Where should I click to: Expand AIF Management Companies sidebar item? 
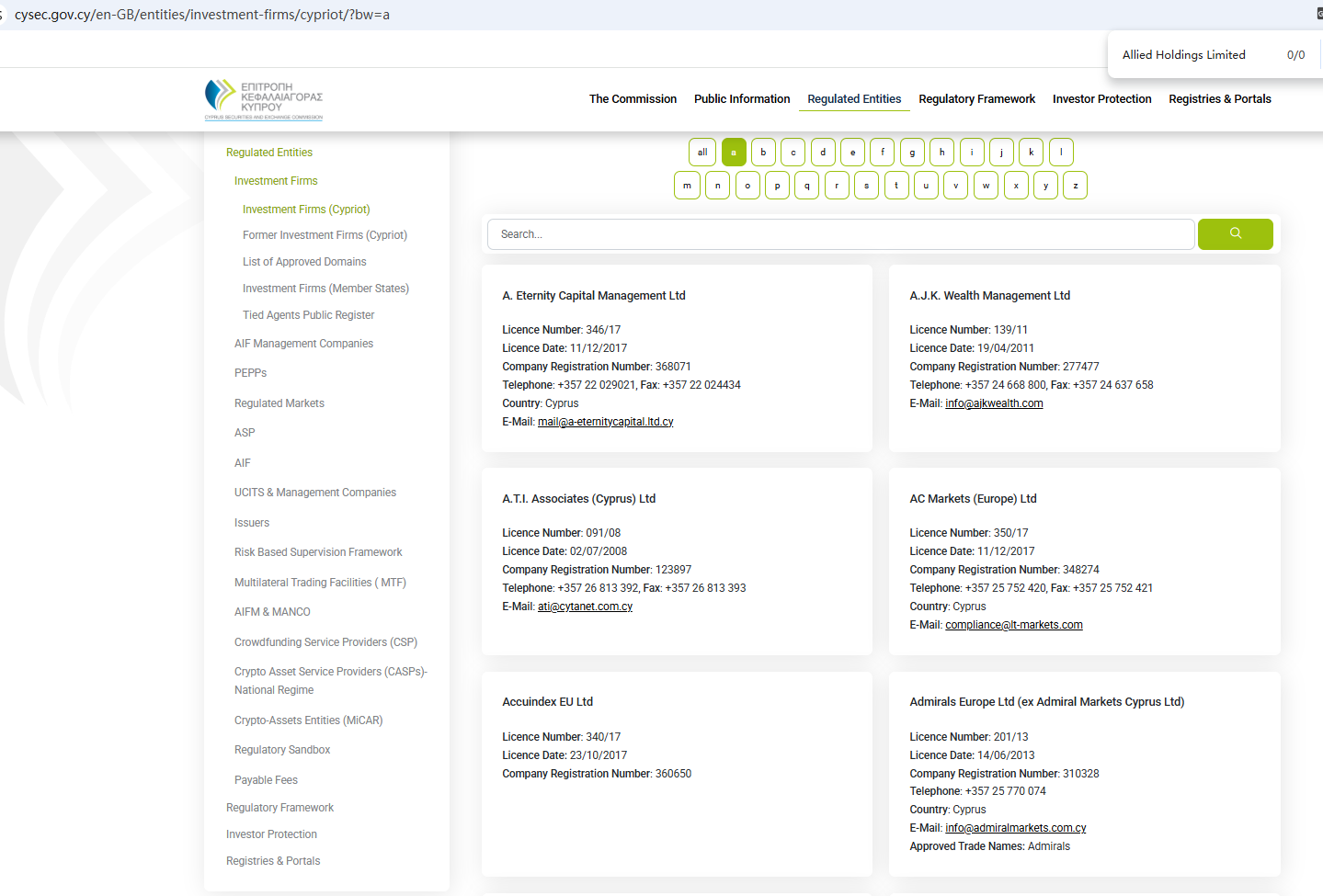click(303, 344)
